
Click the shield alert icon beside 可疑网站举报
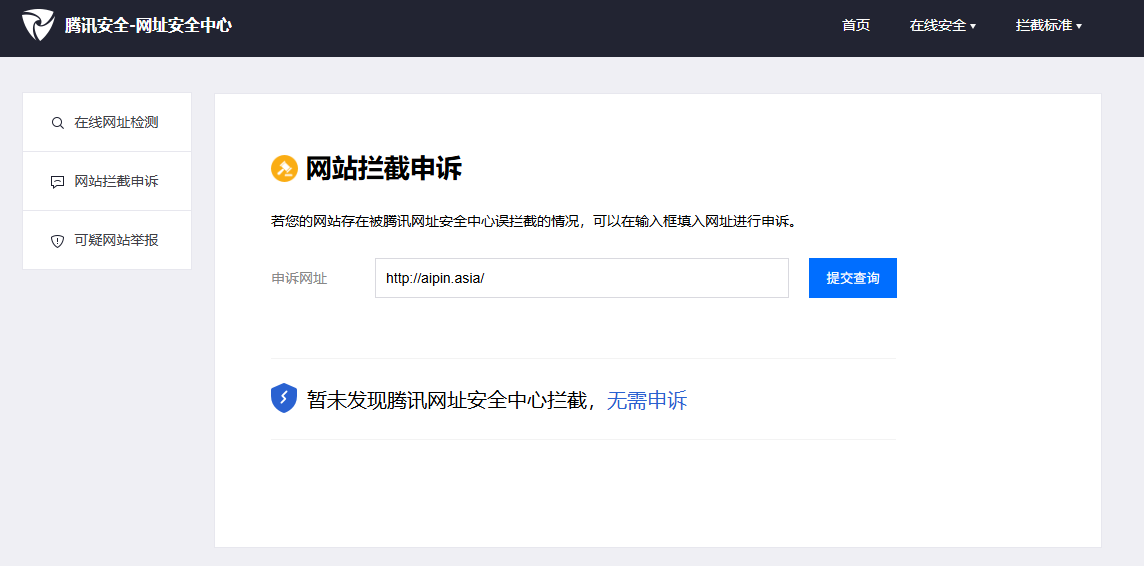[x=58, y=241]
